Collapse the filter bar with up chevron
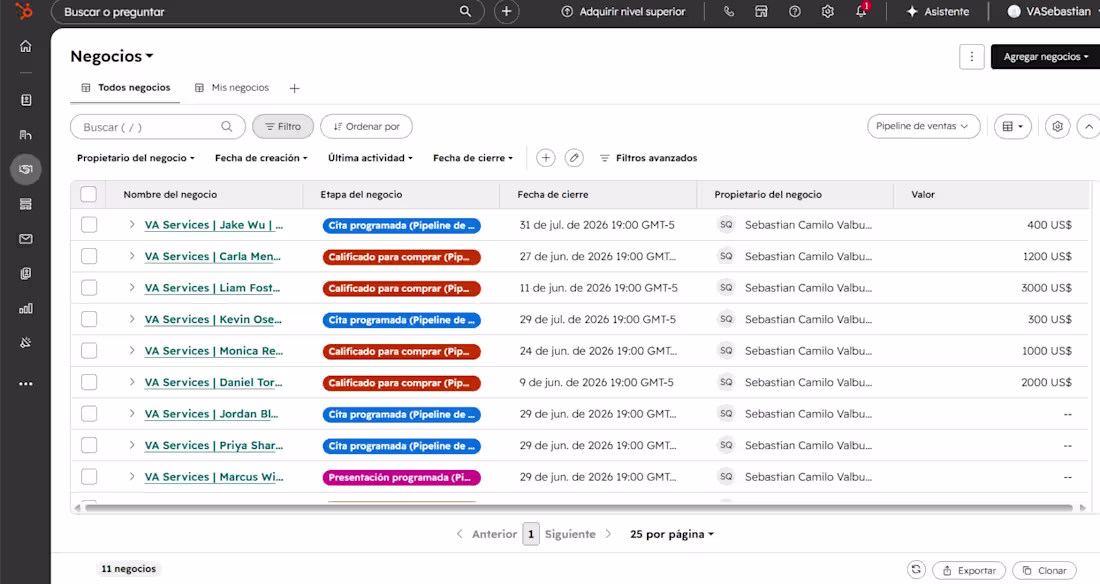1100x584 pixels. (1088, 126)
